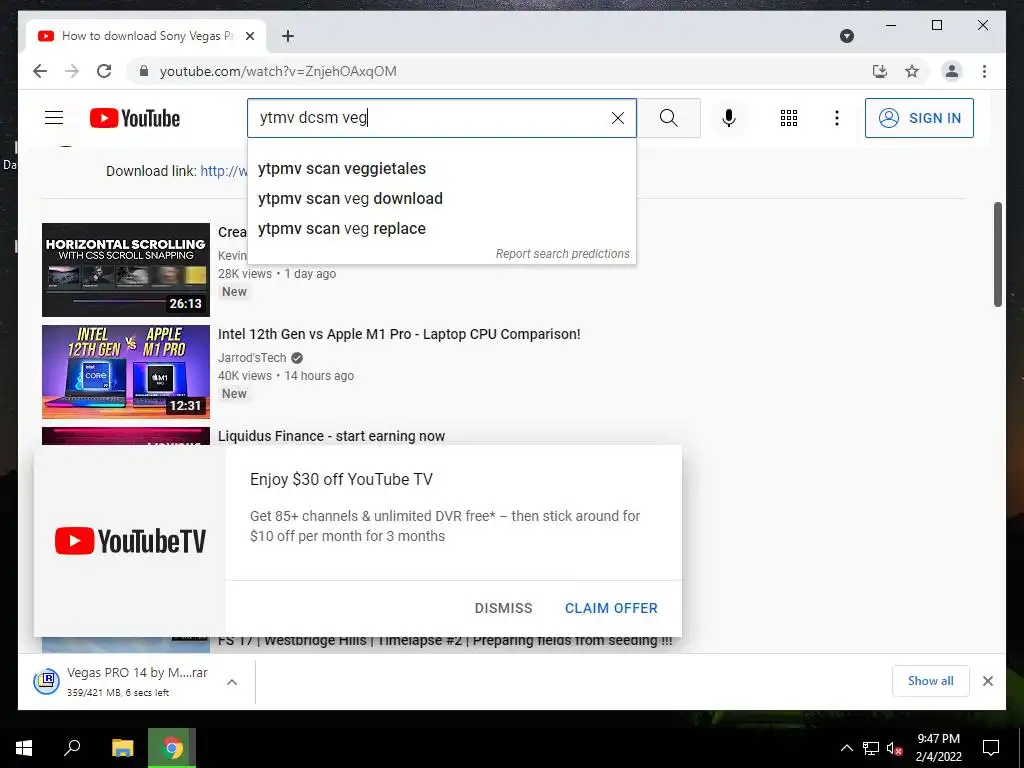Open Intel 12th Gen vs Apple M1 Pro title
The image size is (1024, 768).
point(399,334)
